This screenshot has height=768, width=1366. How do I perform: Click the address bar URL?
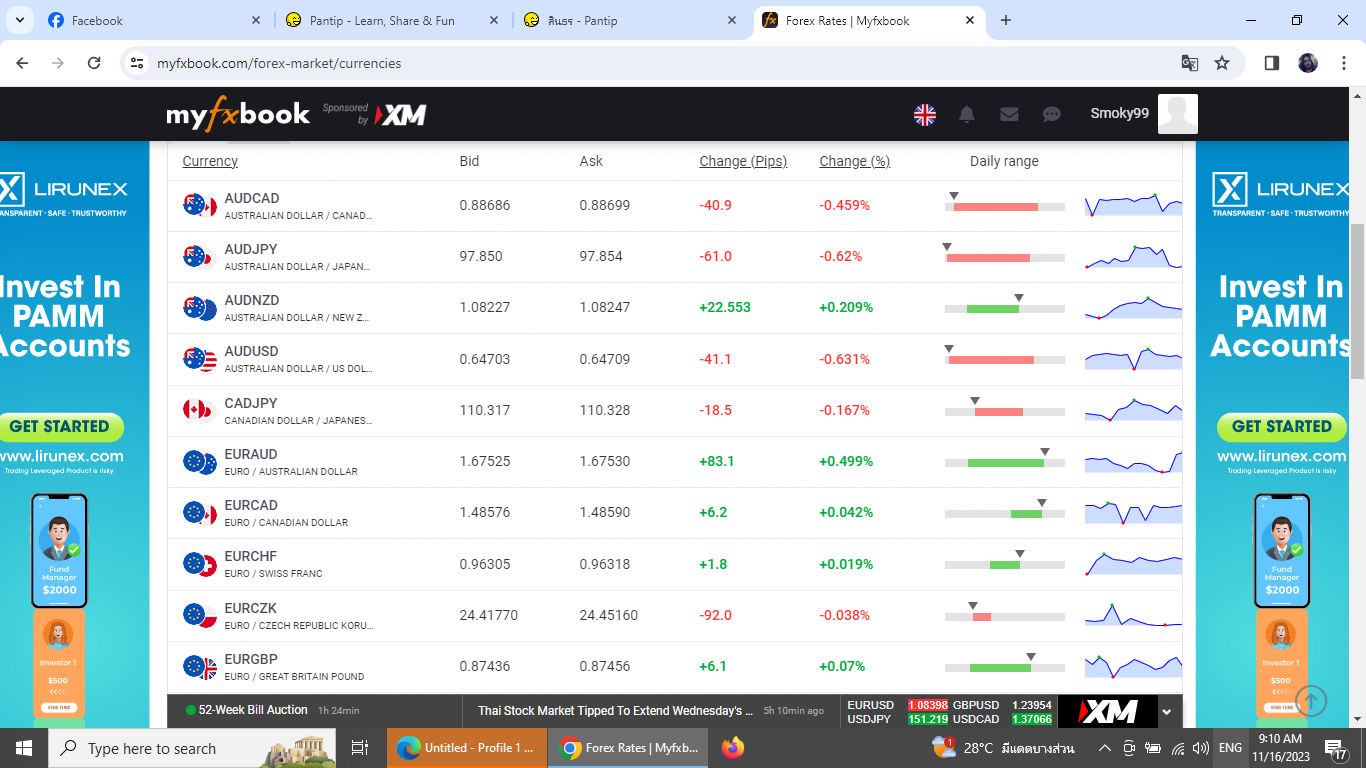(x=279, y=63)
